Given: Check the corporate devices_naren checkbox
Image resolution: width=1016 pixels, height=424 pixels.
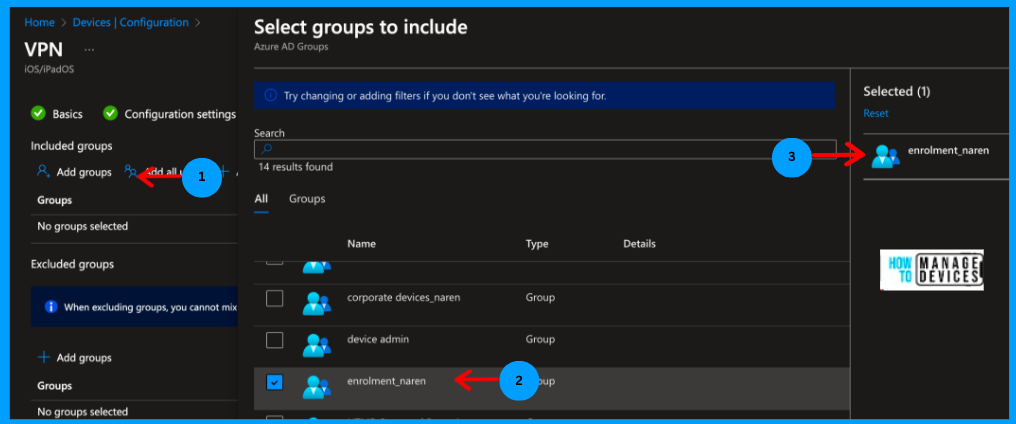Looking at the screenshot, I should point(275,298).
